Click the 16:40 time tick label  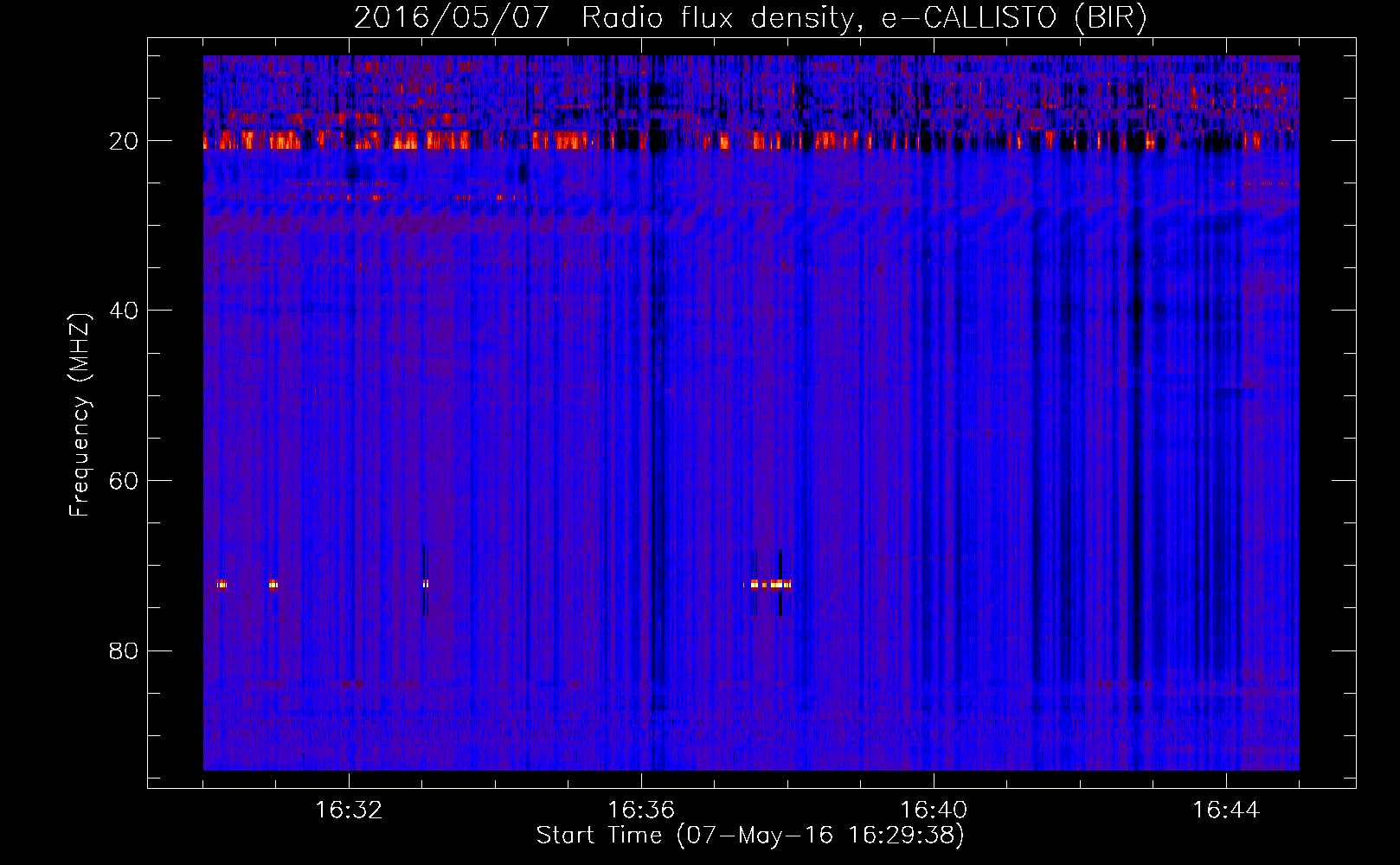(x=934, y=811)
